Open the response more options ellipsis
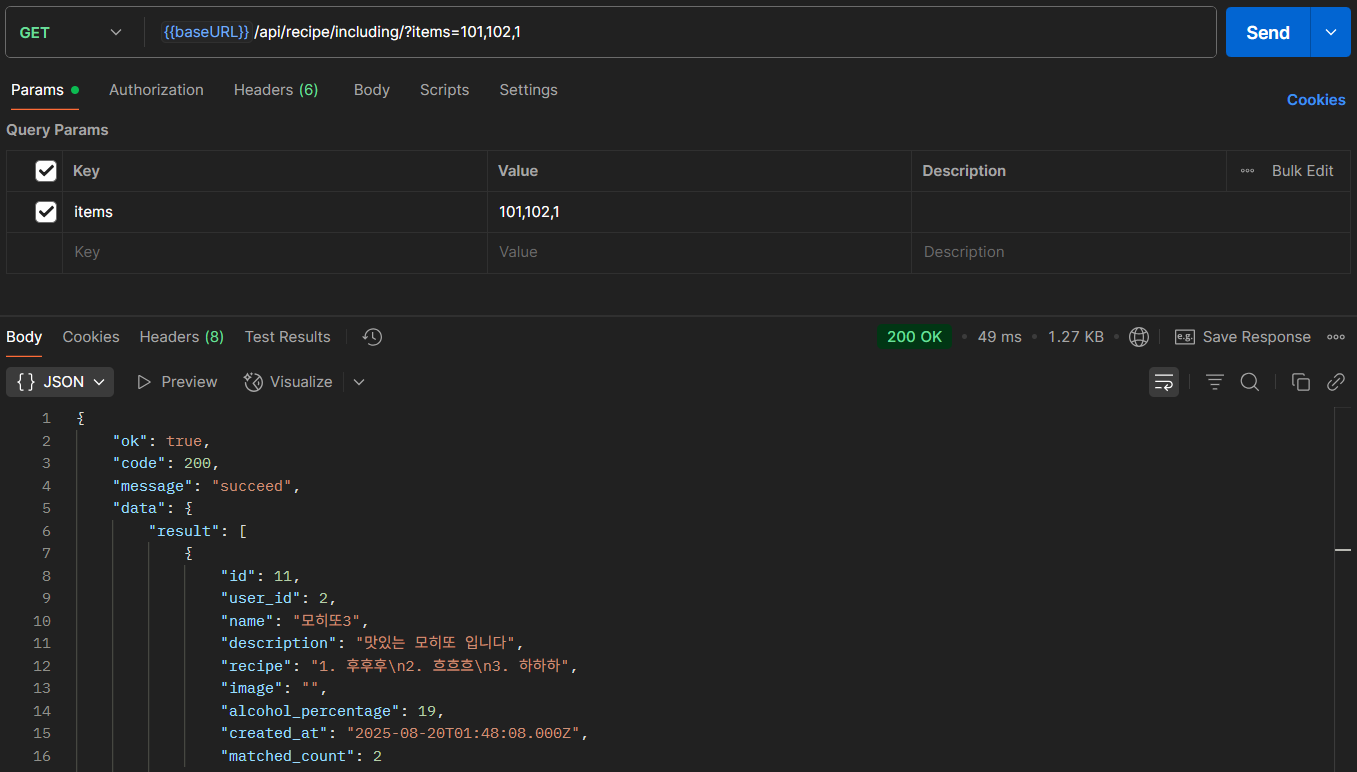Screen dimensions: 1357x772 click(1336, 337)
